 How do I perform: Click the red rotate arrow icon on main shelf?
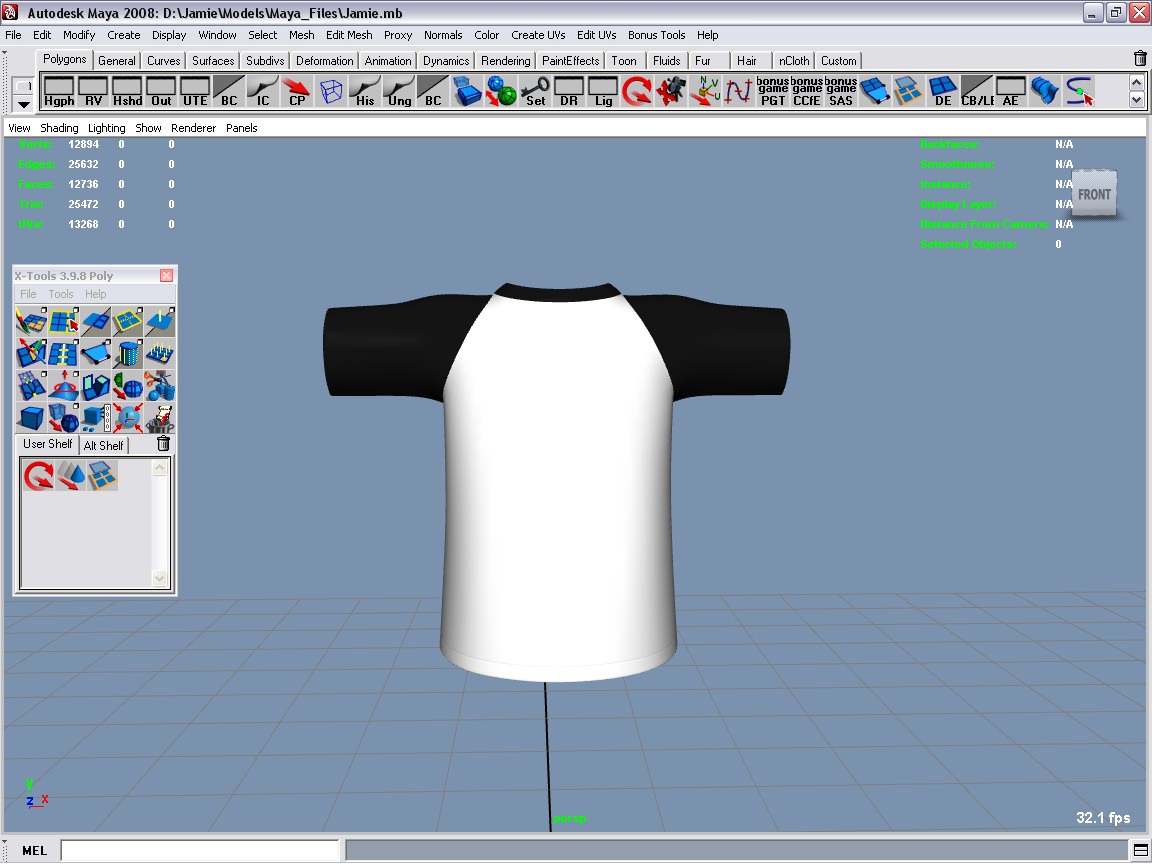tap(637, 92)
